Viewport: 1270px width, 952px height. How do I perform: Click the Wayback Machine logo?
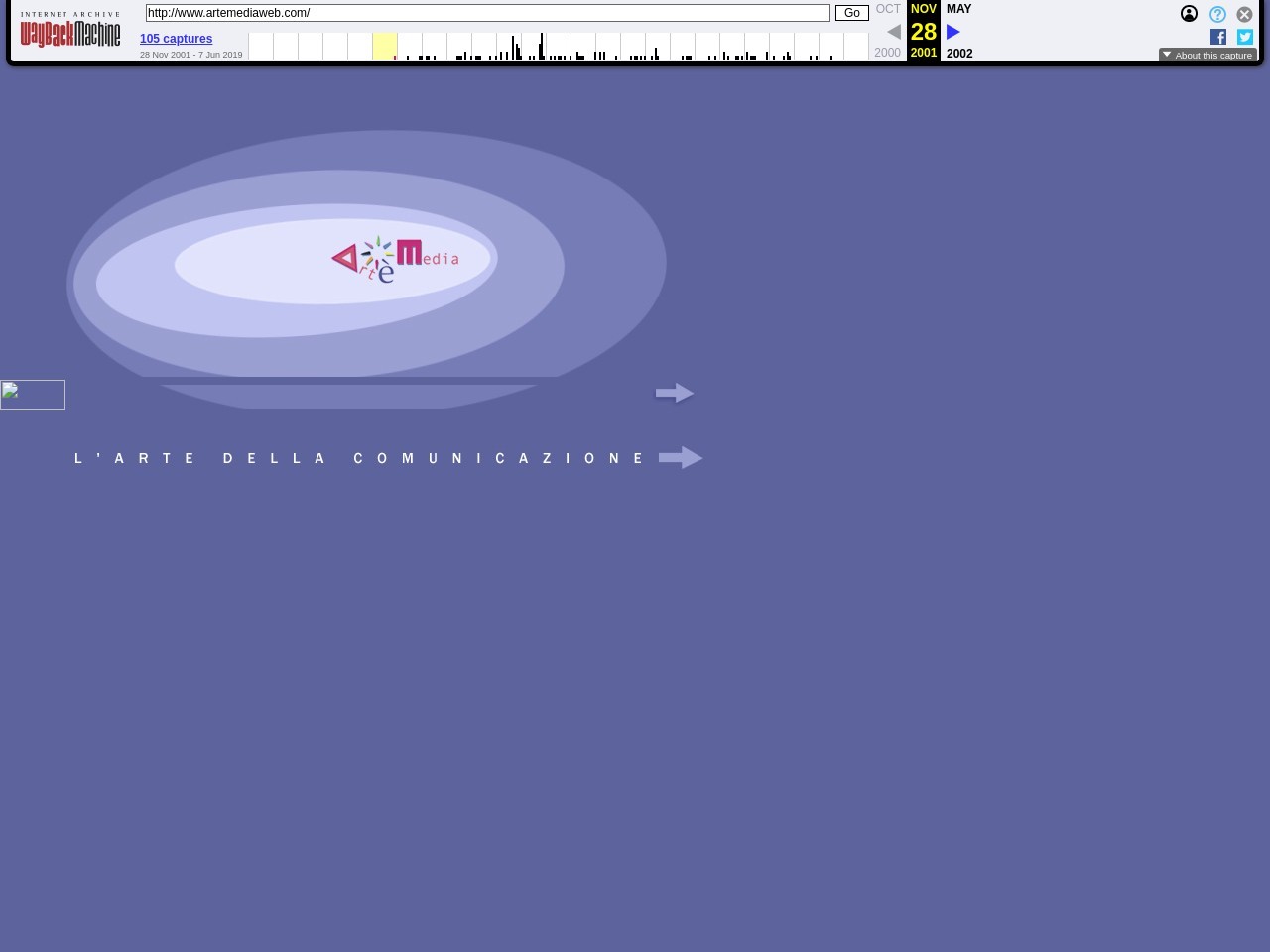(70, 32)
